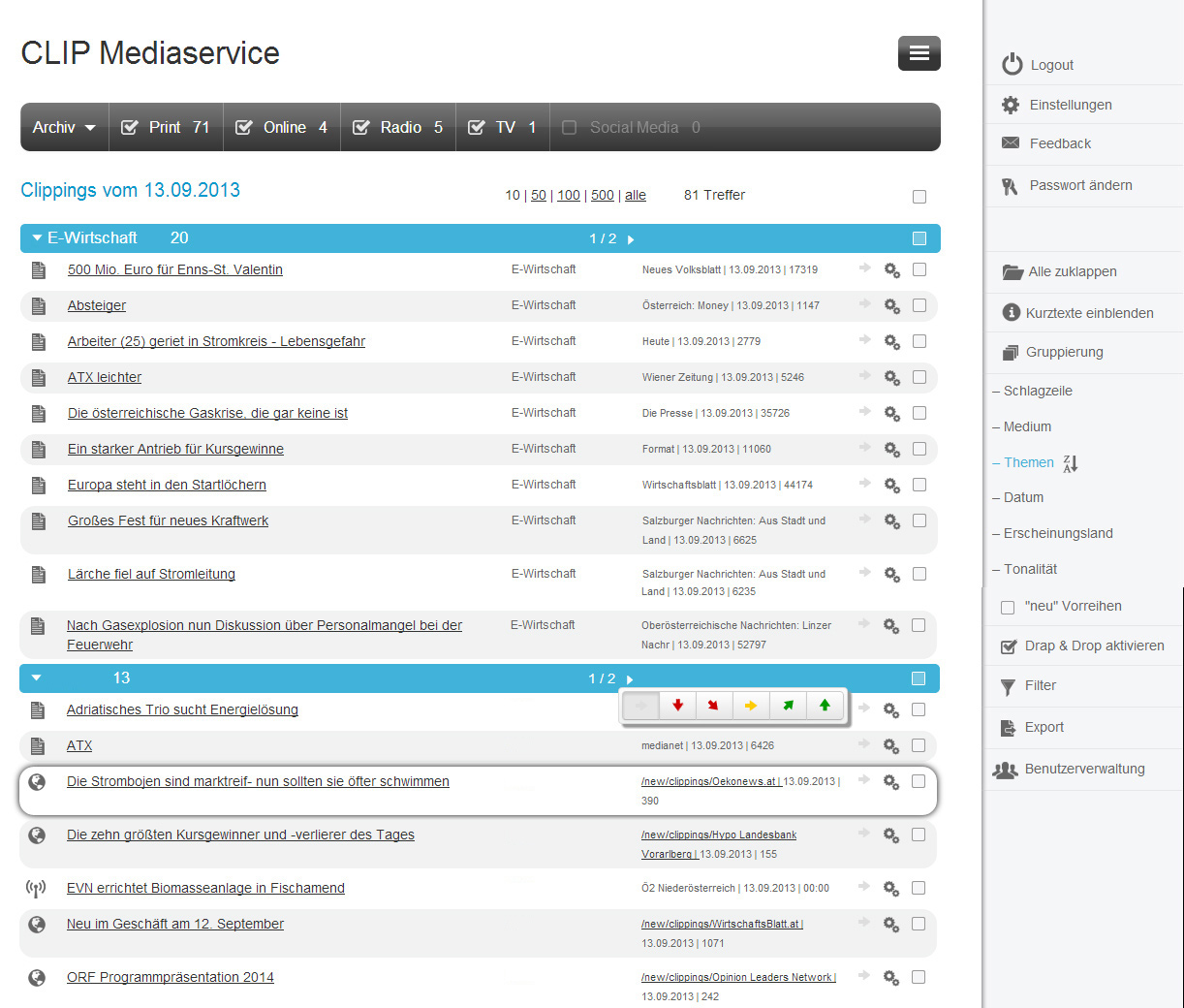Click the globe icon for ORF Programmpräsentation 2014
The height and width of the screenshot is (1008, 1184).
click(x=37, y=978)
